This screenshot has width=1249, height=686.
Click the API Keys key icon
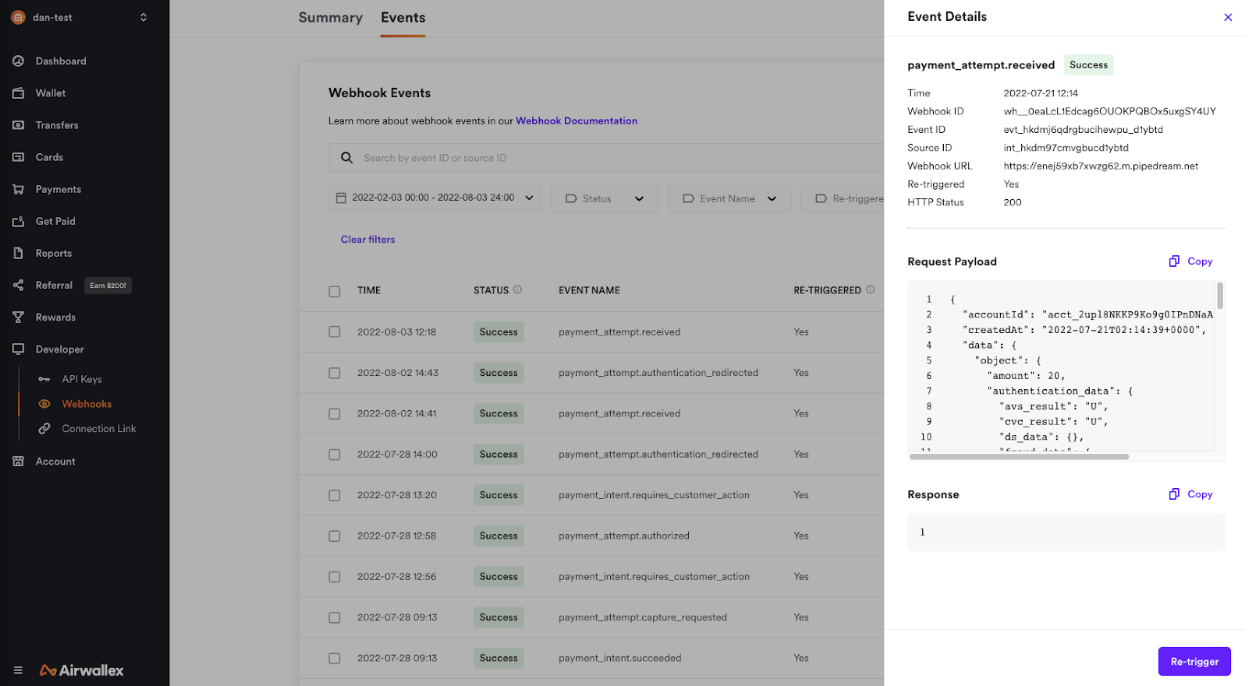click(44, 379)
